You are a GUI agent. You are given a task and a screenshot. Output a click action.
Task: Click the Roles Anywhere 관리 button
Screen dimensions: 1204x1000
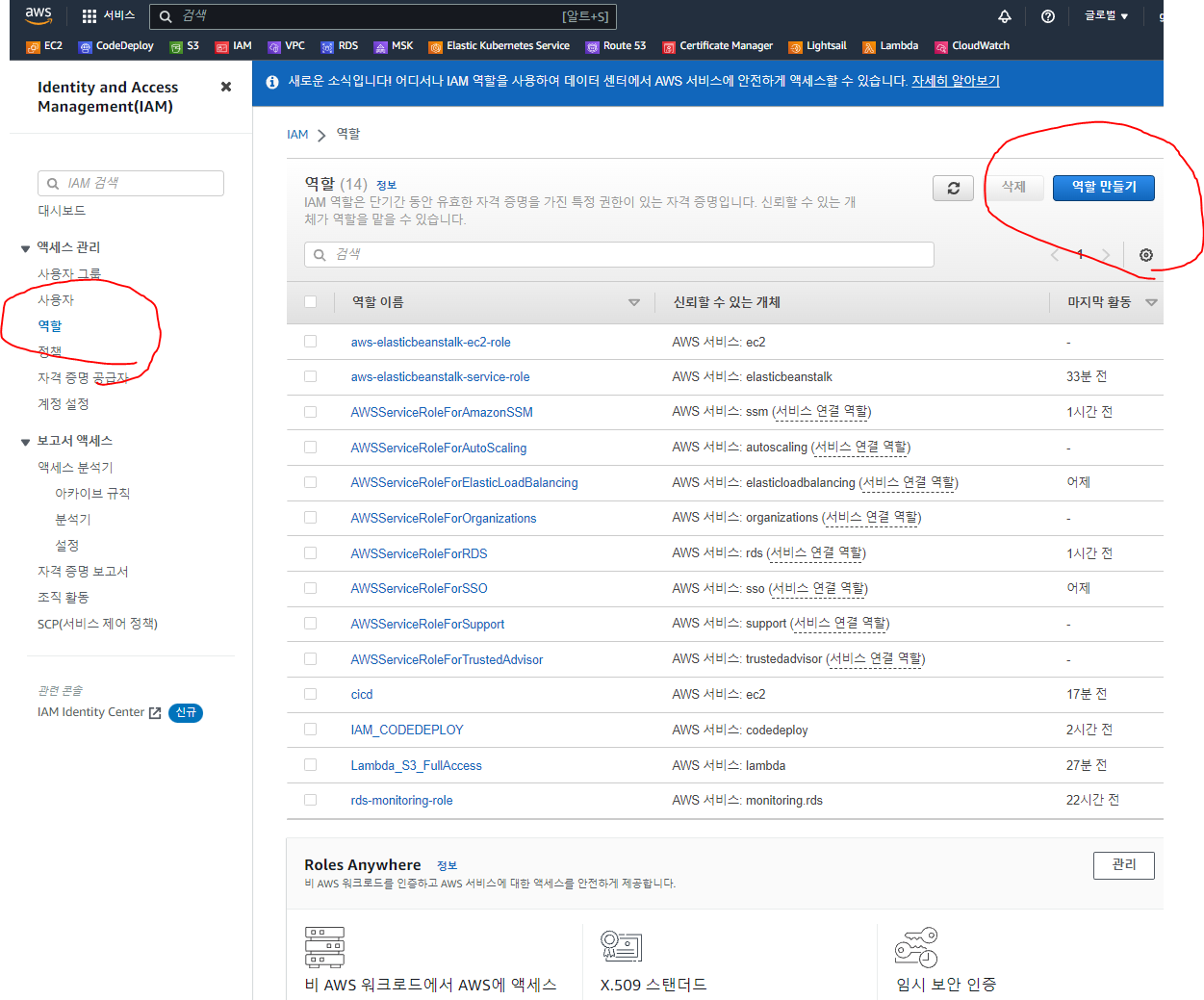[1124, 865]
